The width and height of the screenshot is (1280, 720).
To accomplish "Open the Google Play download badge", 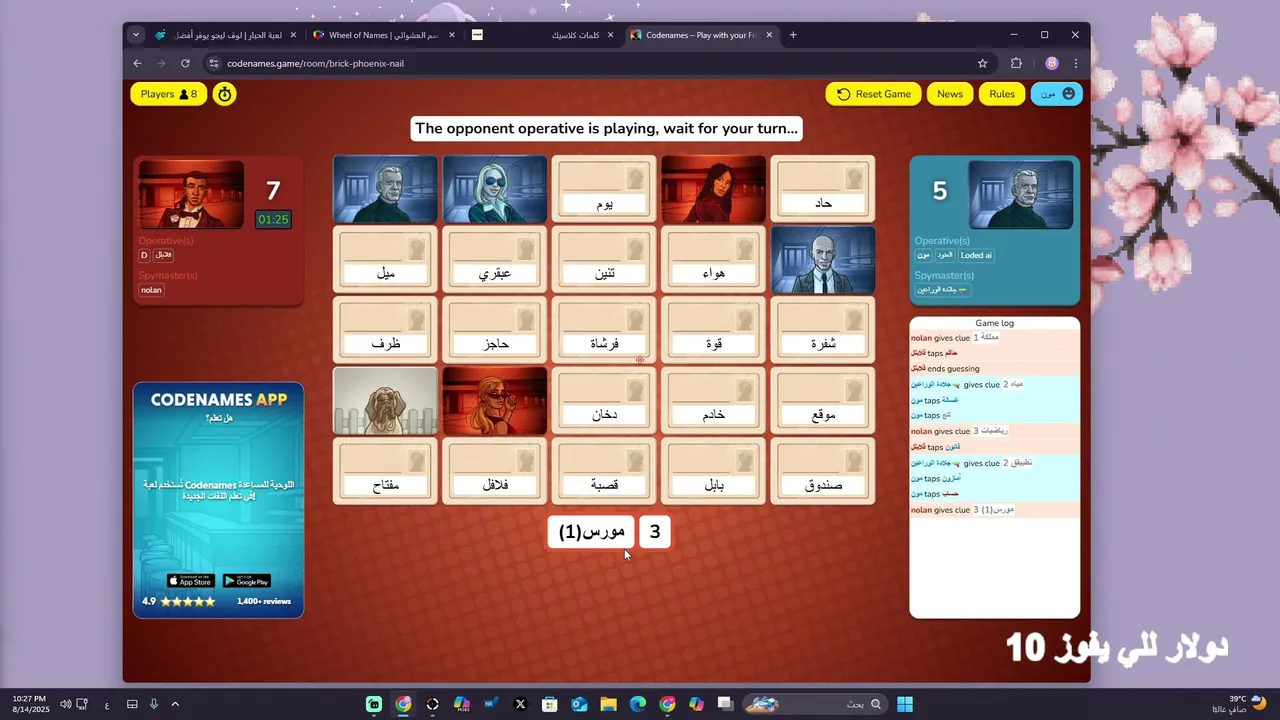I will tap(246, 581).
